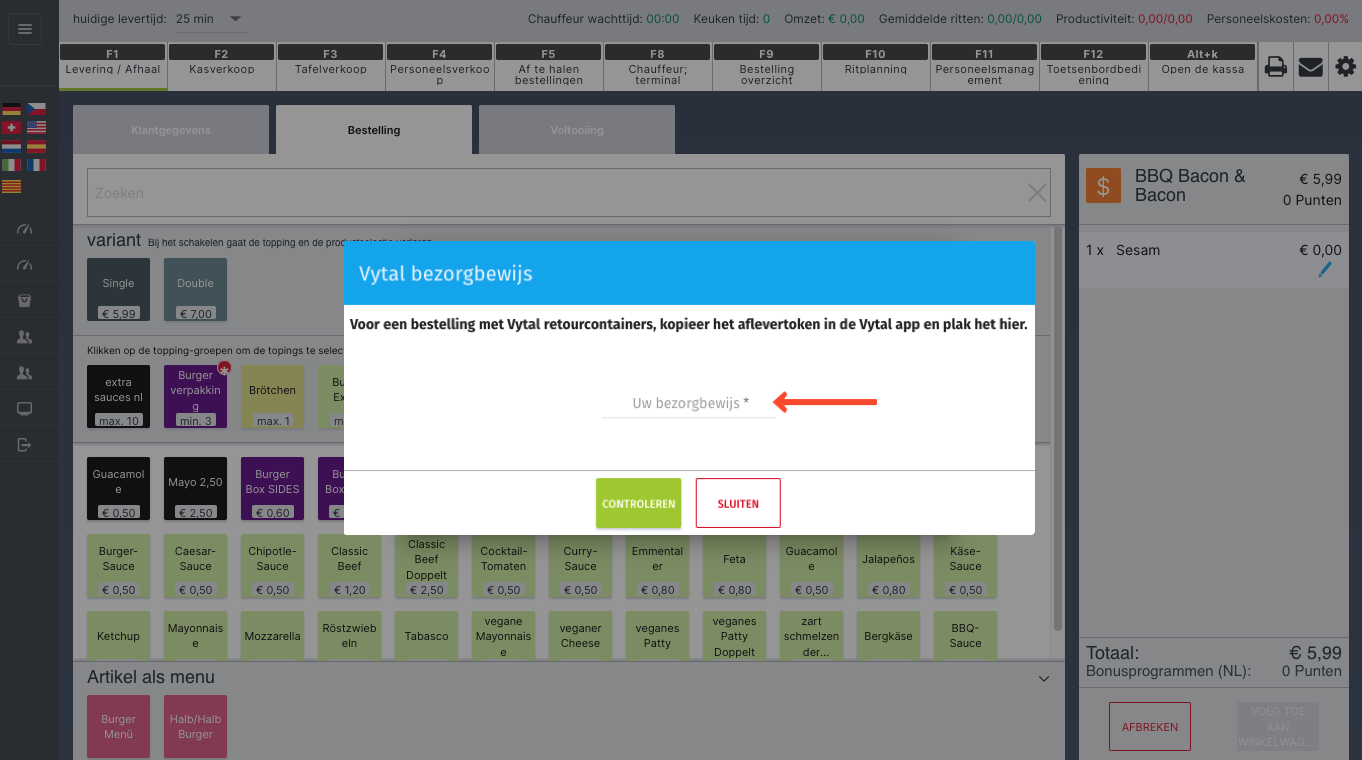Add the Caesar-Sauce topping

coord(195,566)
